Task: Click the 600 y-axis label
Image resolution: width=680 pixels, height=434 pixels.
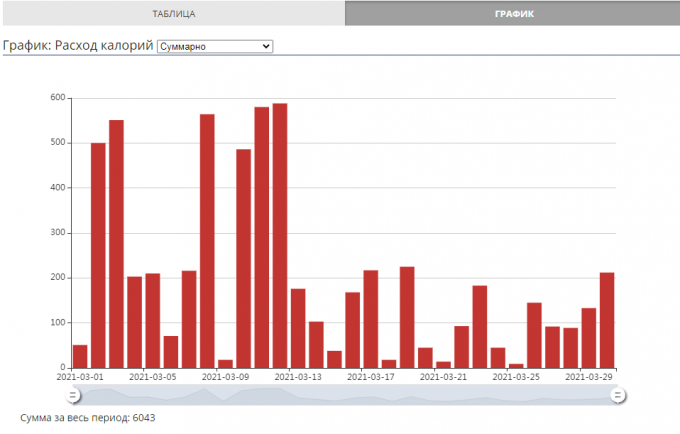Action: tap(58, 98)
